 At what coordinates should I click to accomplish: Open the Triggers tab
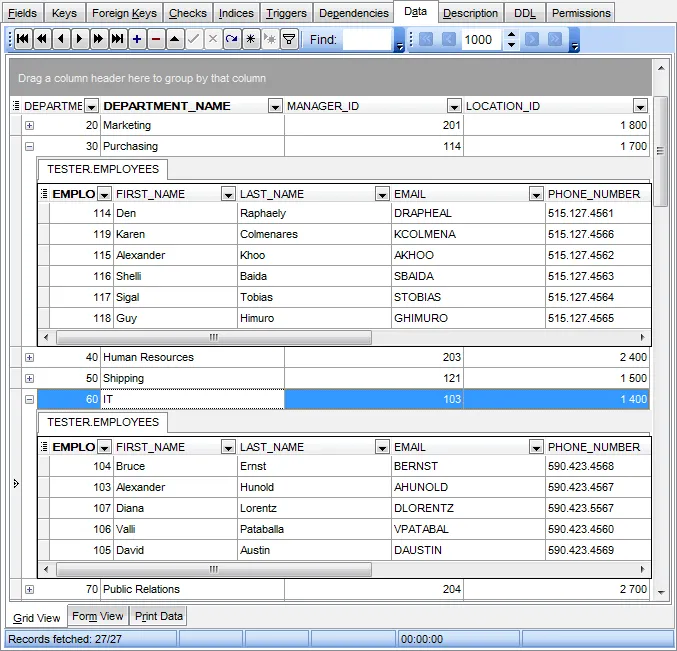point(286,13)
